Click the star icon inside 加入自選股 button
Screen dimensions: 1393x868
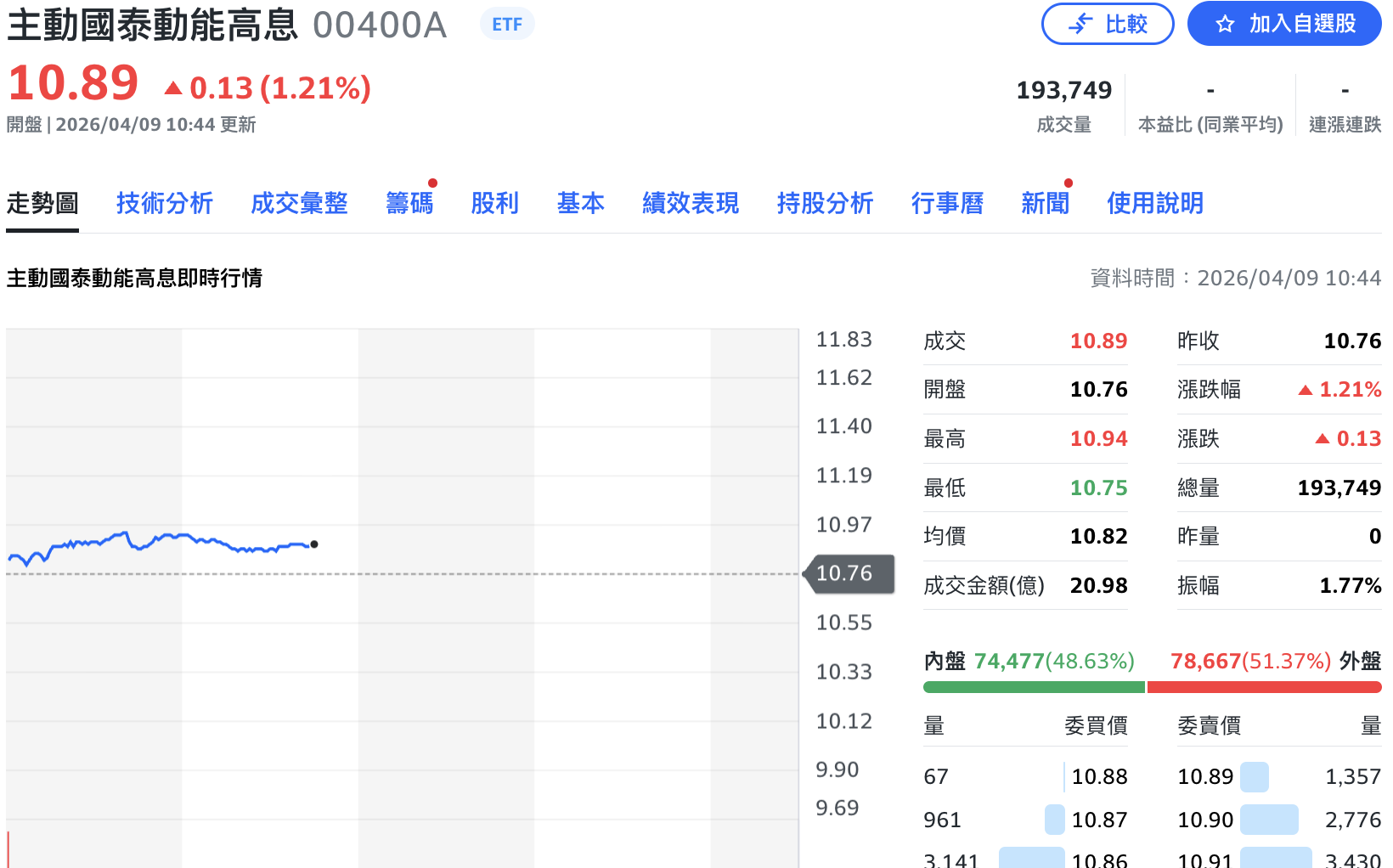click(x=1226, y=24)
